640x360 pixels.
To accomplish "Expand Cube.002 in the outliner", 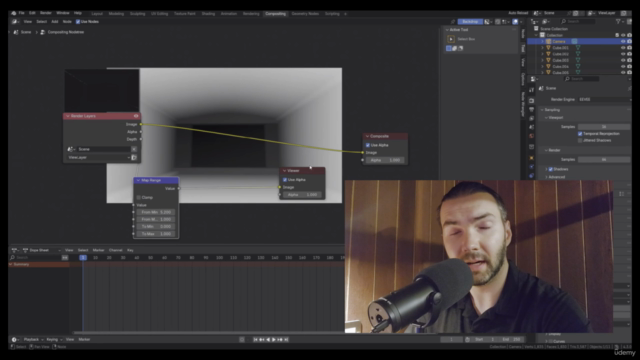I will [x=542, y=54].
